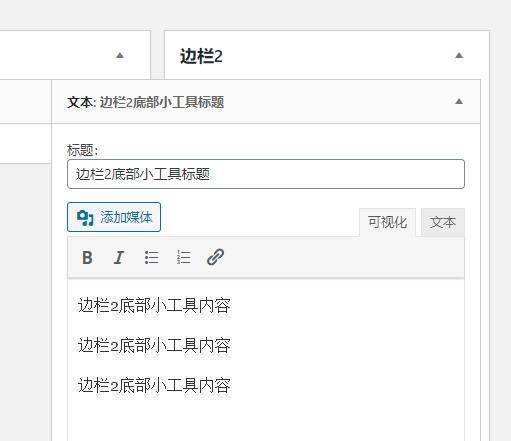Switch to the 文本 editor tab
The image size is (511, 441).
pos(443,222)
